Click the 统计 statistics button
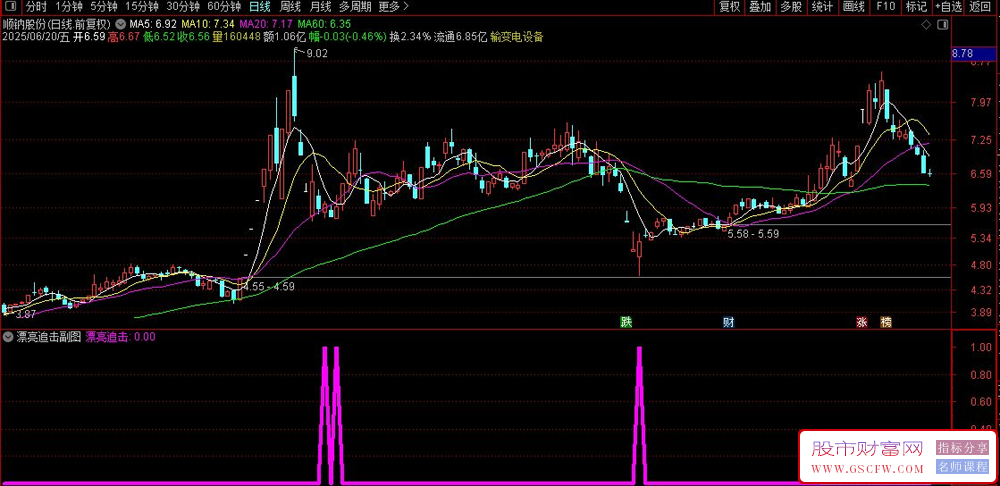This screenshot has height=486, width=1000. pyautogui.click(x=822, y=6)
